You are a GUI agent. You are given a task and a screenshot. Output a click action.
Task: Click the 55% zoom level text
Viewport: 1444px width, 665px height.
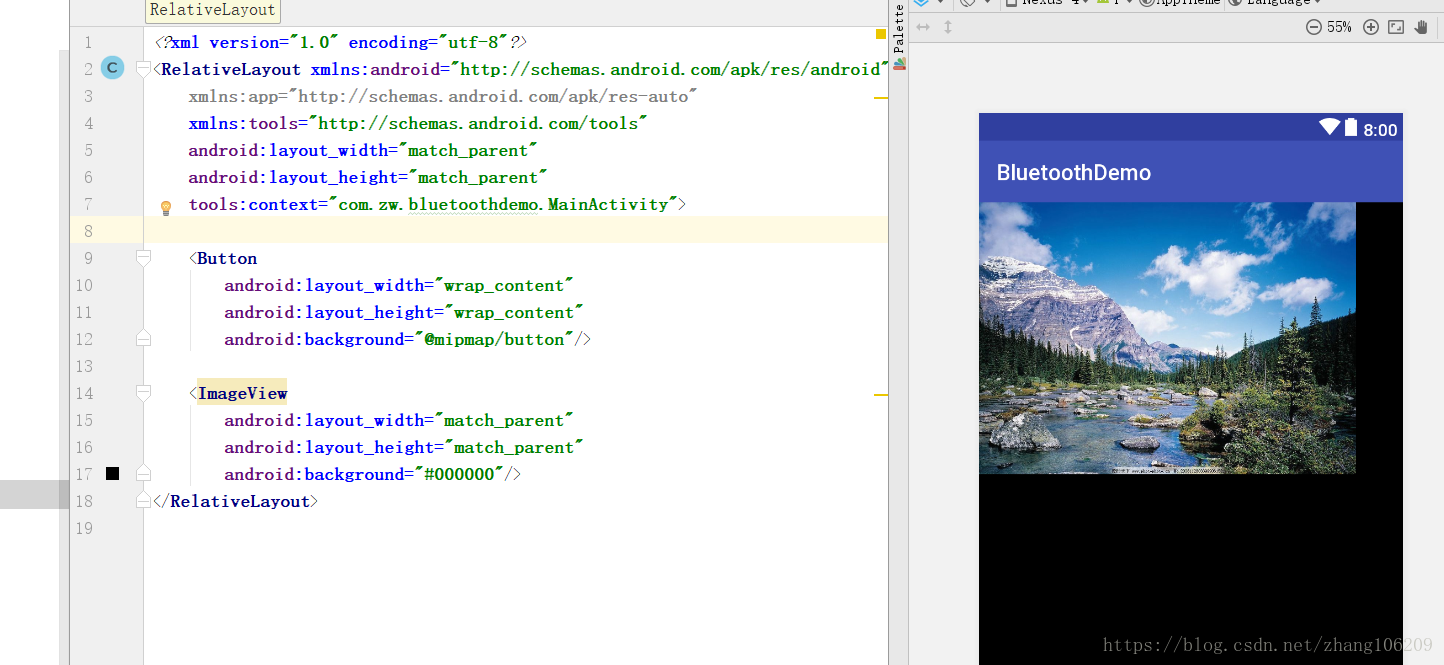click(1339, 27)
